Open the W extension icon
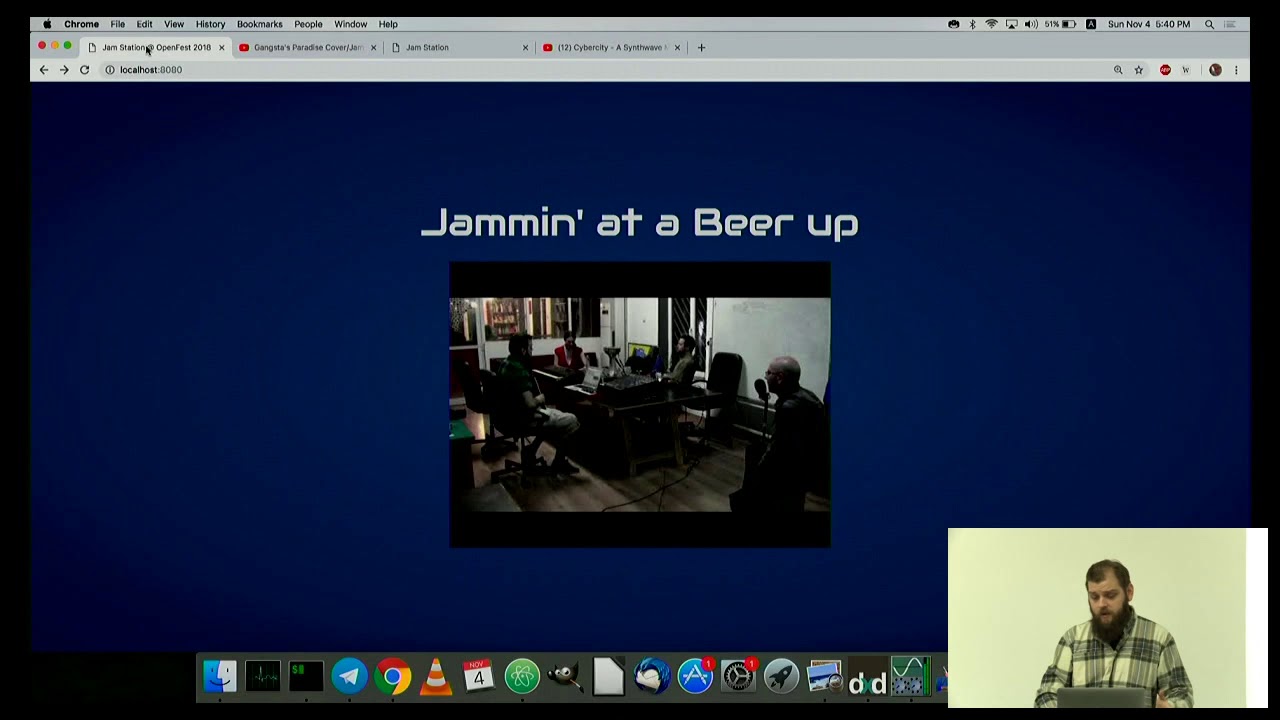The width and height of the screenshot is (1280, 720). (1186, 70)
